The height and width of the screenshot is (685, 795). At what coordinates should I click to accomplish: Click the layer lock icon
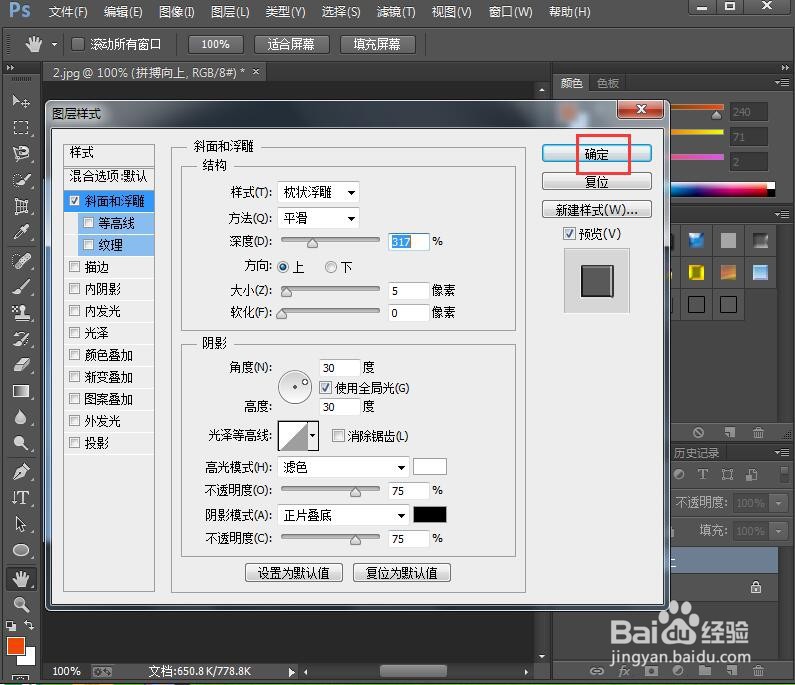755,588
